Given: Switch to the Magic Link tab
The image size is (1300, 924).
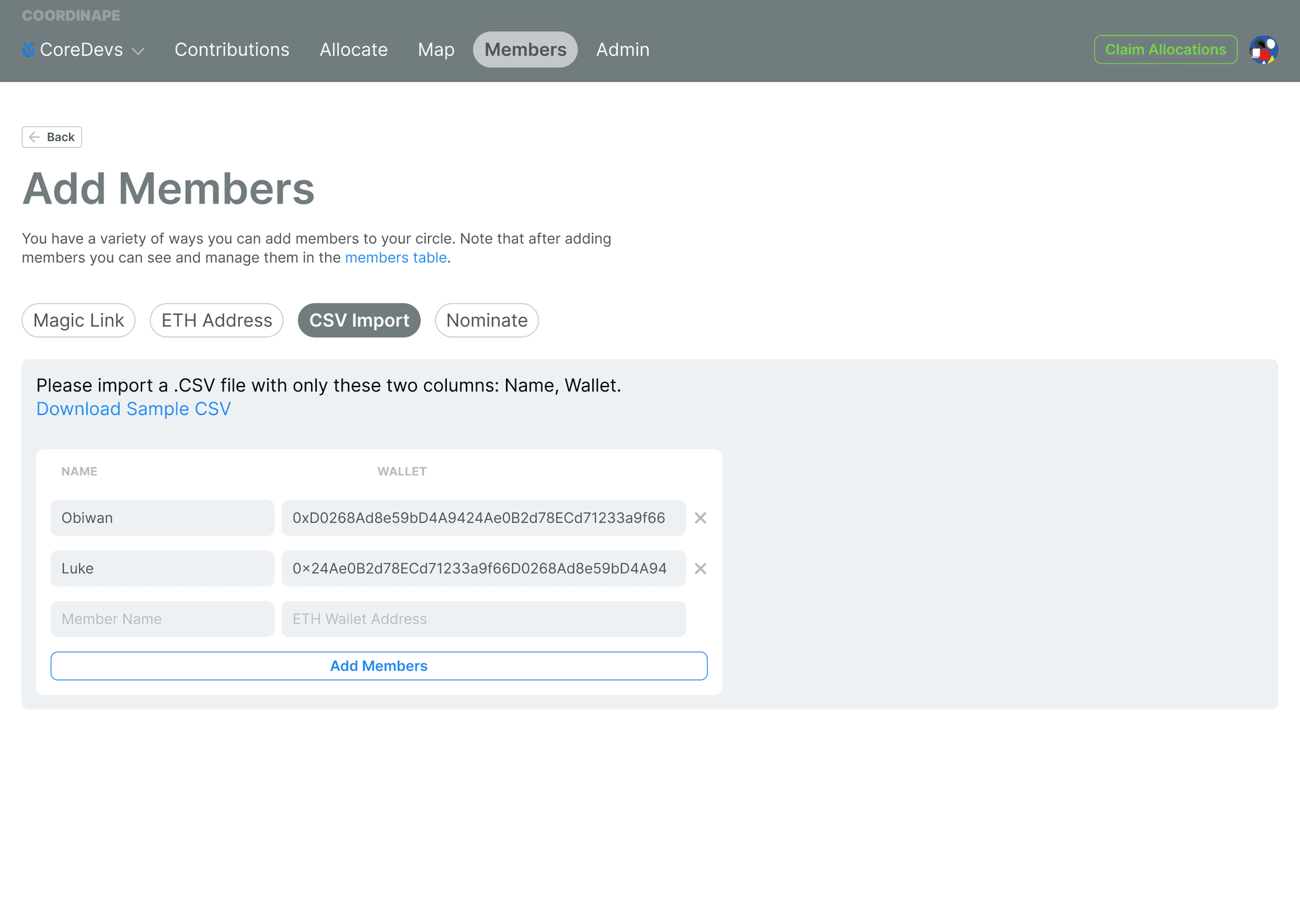Looking at the screenshot, I should [79, 320].
